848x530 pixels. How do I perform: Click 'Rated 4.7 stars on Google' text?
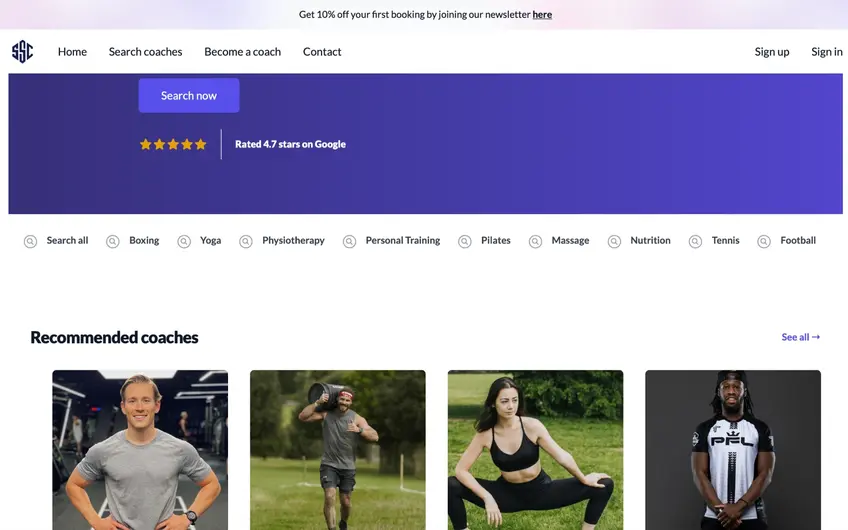tap(290, 144)
